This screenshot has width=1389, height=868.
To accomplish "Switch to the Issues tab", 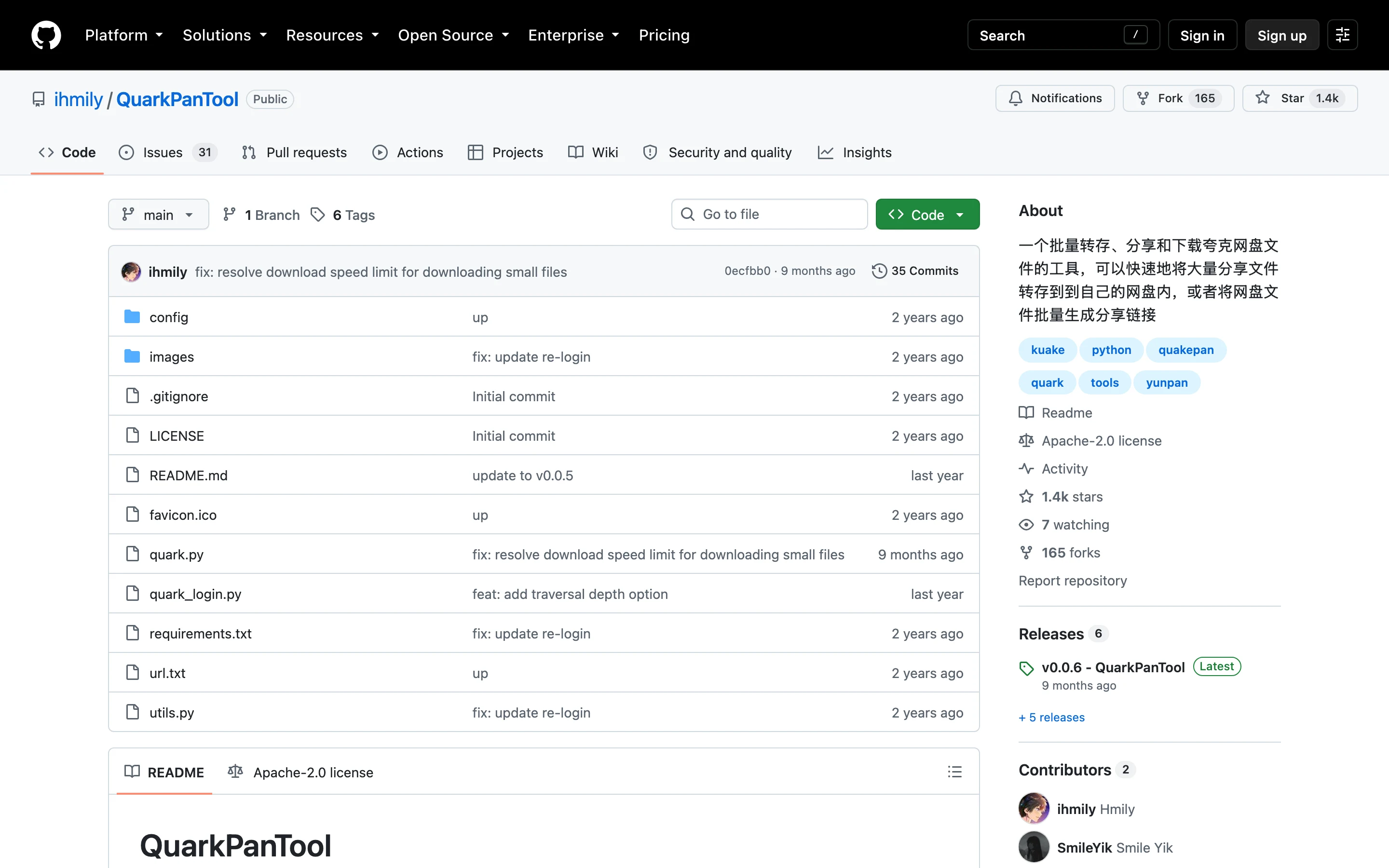I will [168, 152].
